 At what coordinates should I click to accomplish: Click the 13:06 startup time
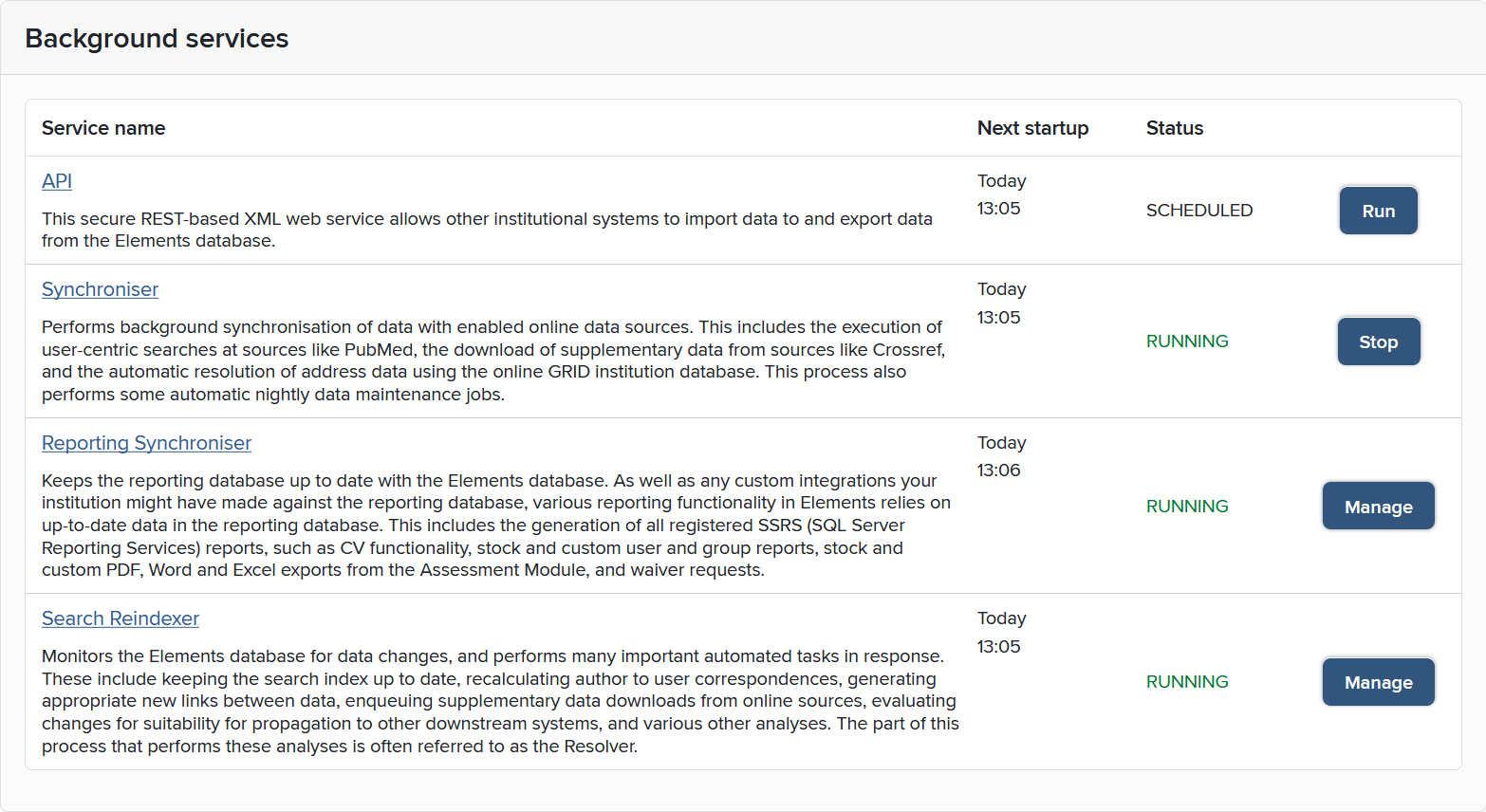coord(998,471)
